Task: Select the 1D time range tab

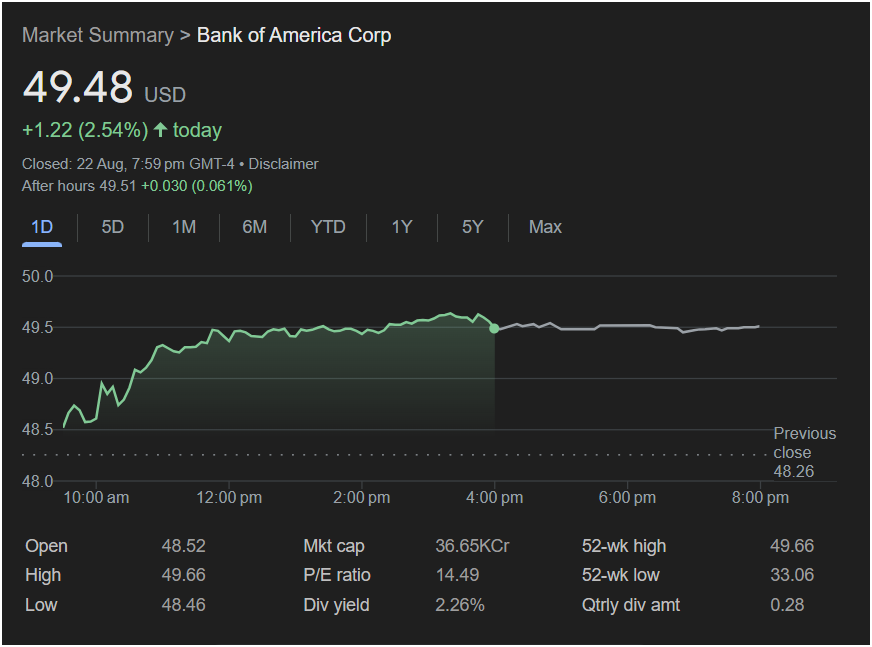Action: click(42, 227)
